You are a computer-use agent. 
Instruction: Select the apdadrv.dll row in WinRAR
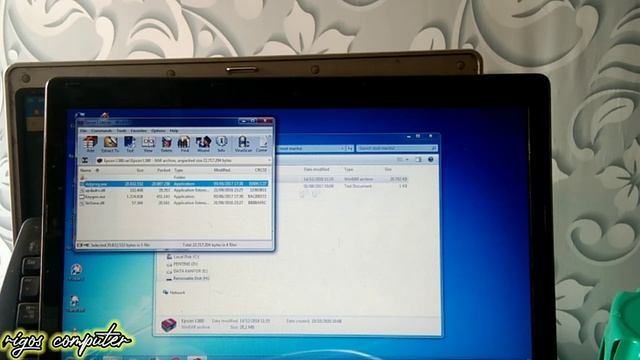pyautogui.click(x=173, y=190)
